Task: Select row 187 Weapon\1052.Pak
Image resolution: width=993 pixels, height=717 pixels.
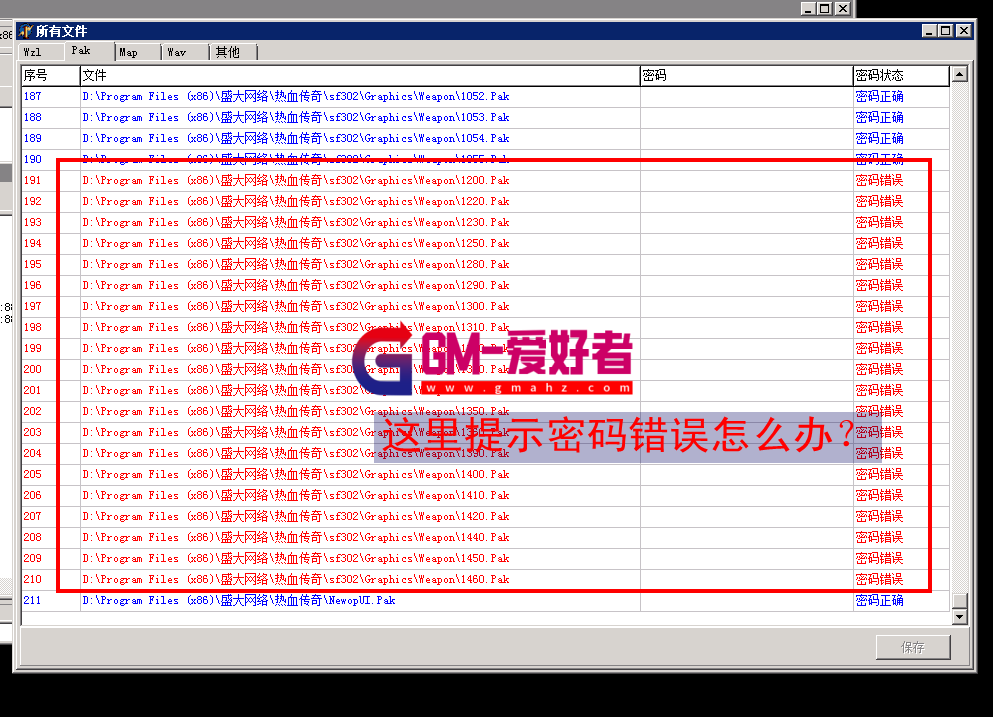Action: [485, 96]
